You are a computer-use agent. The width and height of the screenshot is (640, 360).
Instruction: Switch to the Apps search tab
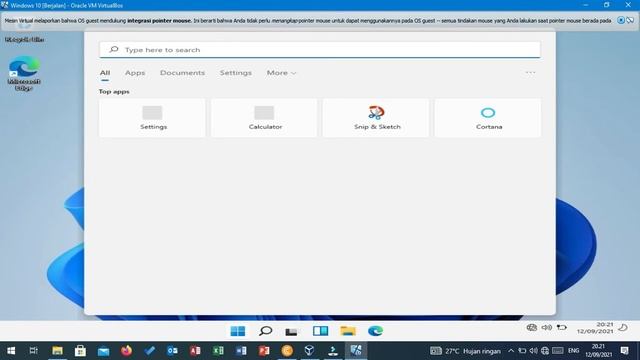point(135,73)
